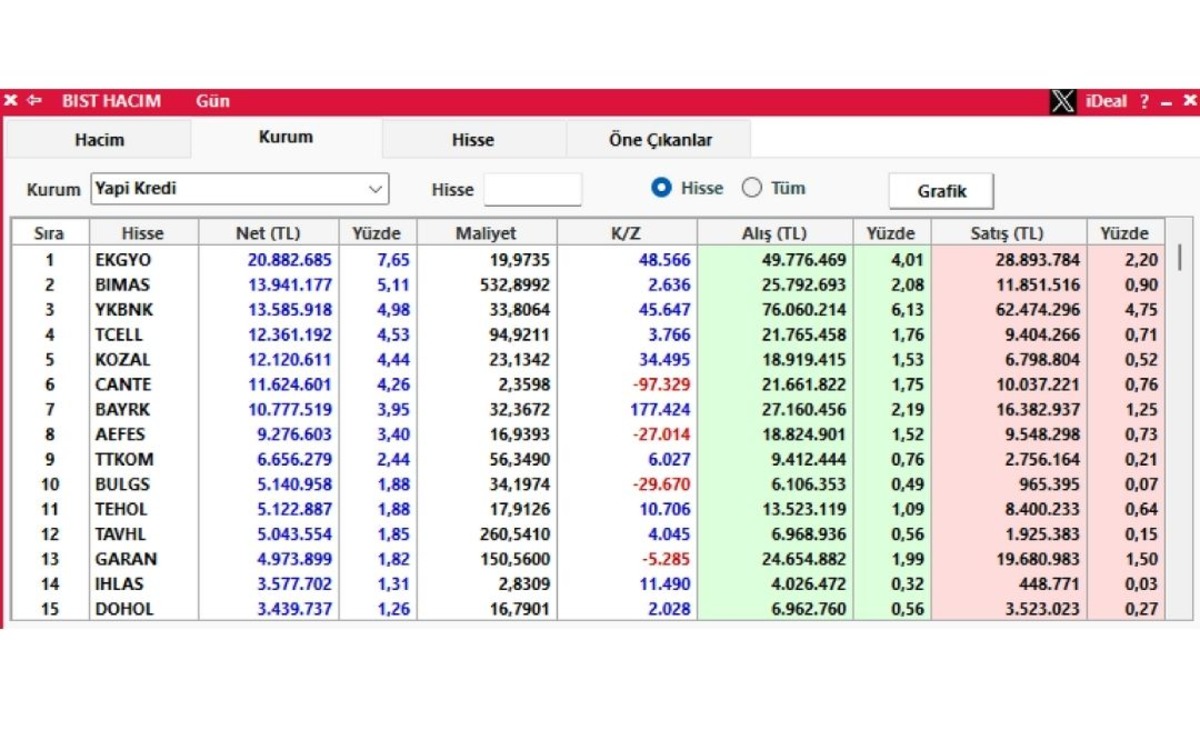Click K/Z value -5.285 for GARAN
This screenshot has height=750, width=1200.
click(x=665, y=560)
